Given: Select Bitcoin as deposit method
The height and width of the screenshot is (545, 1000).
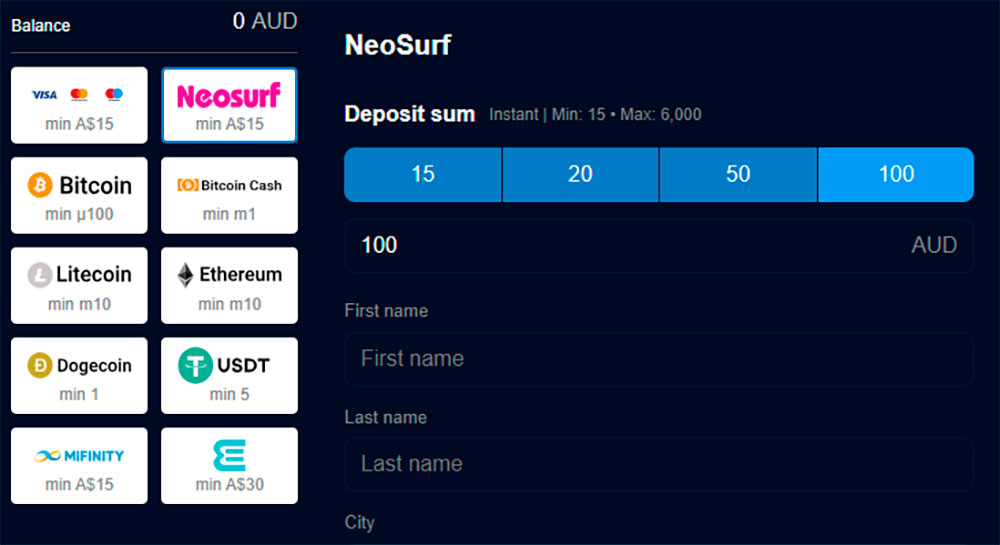Looking at the screenshot, I should [79, 195].
